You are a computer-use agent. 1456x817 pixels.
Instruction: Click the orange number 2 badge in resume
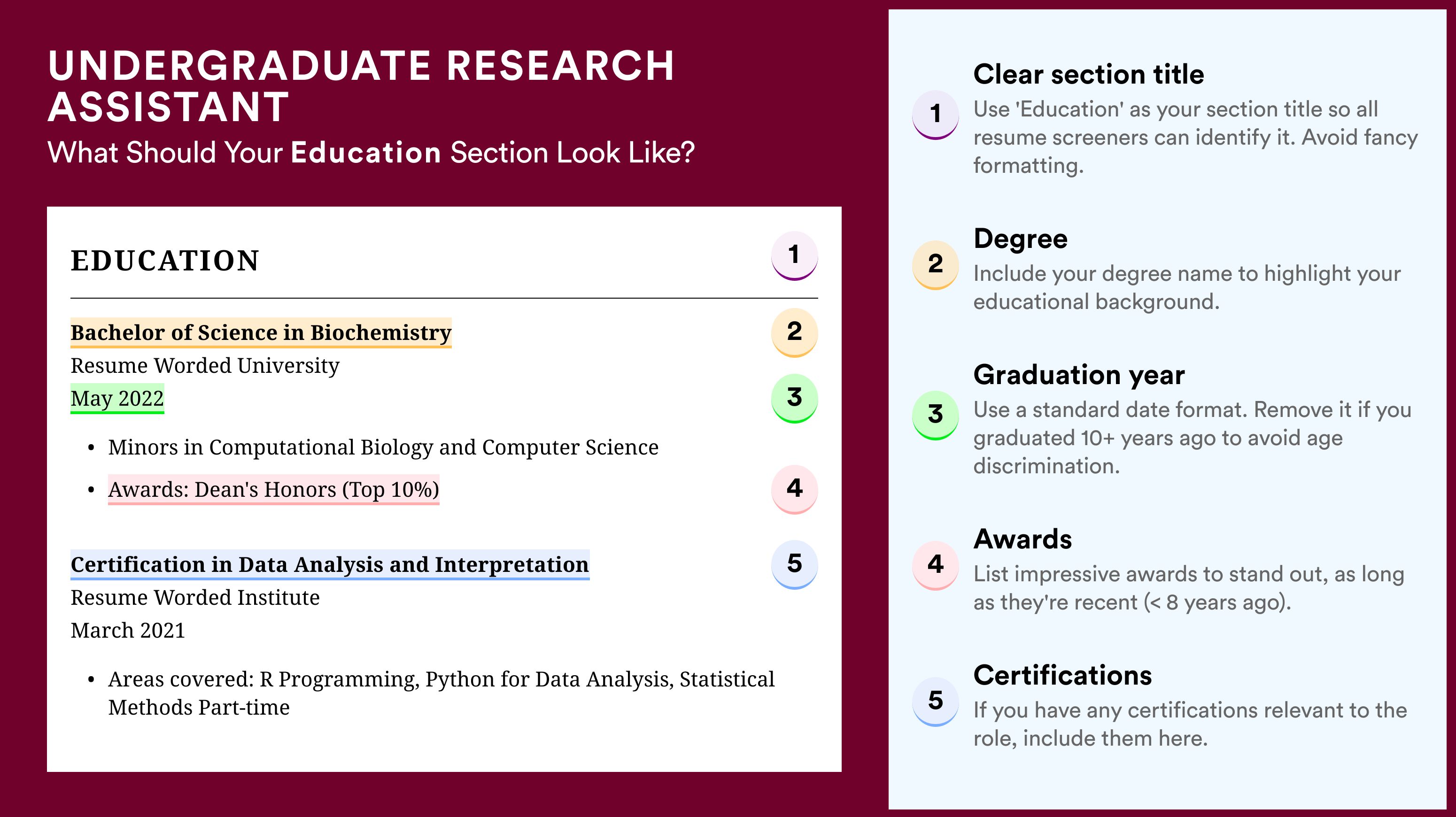(794, 332)
